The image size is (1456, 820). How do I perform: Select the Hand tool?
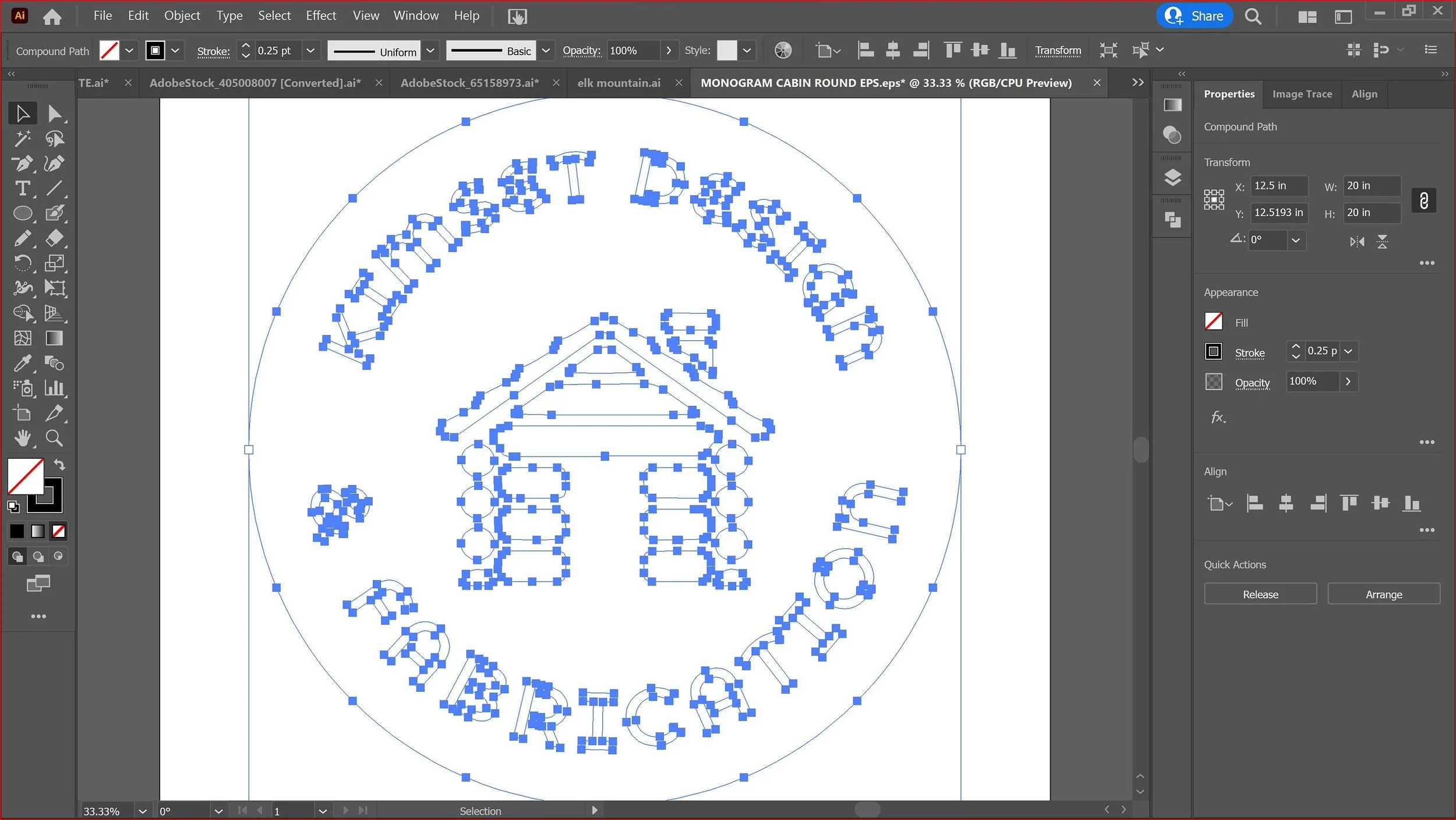click(22, 438)
